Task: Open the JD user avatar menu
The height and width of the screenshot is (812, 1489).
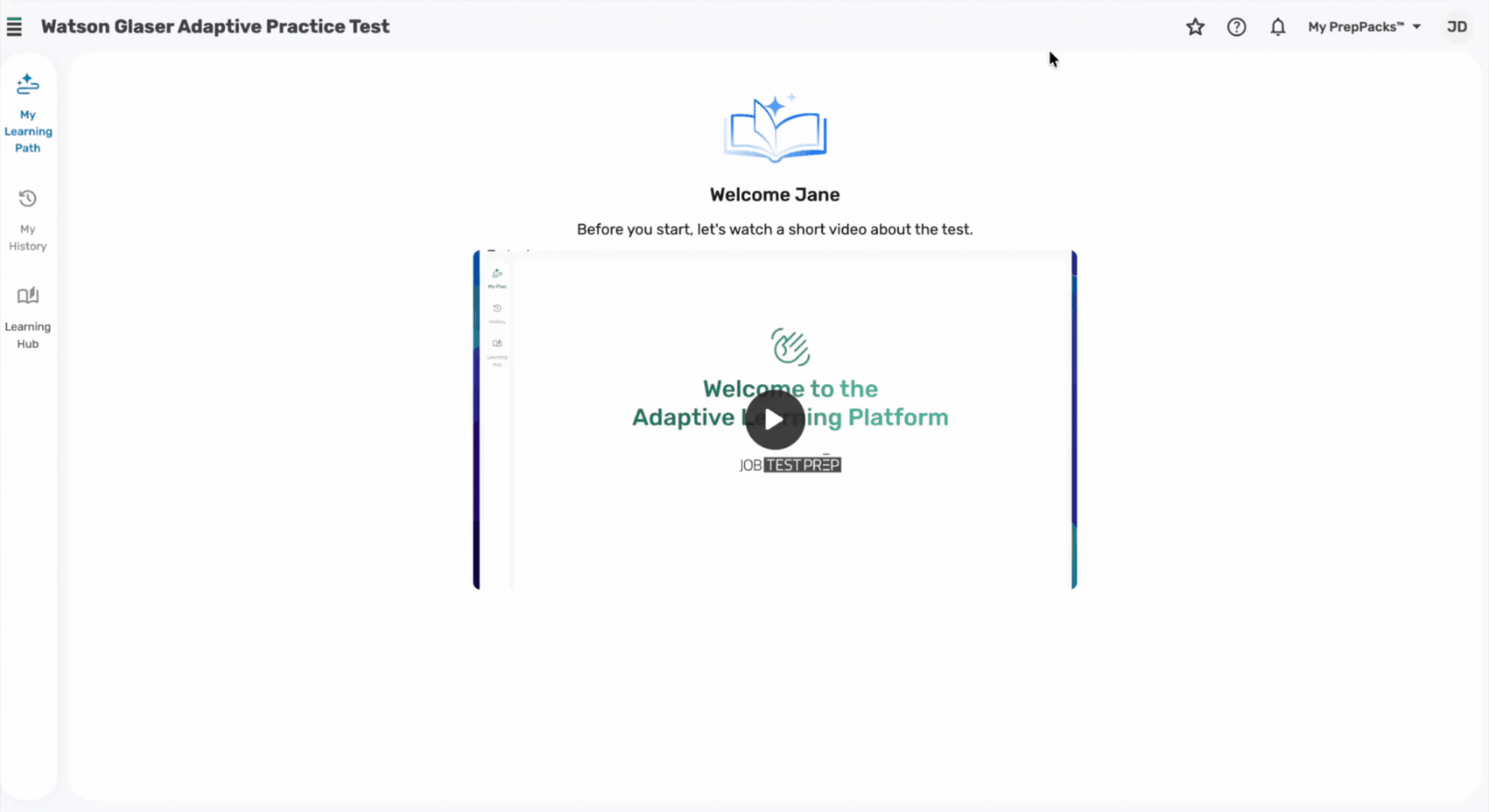Action: click(1457, 27)
